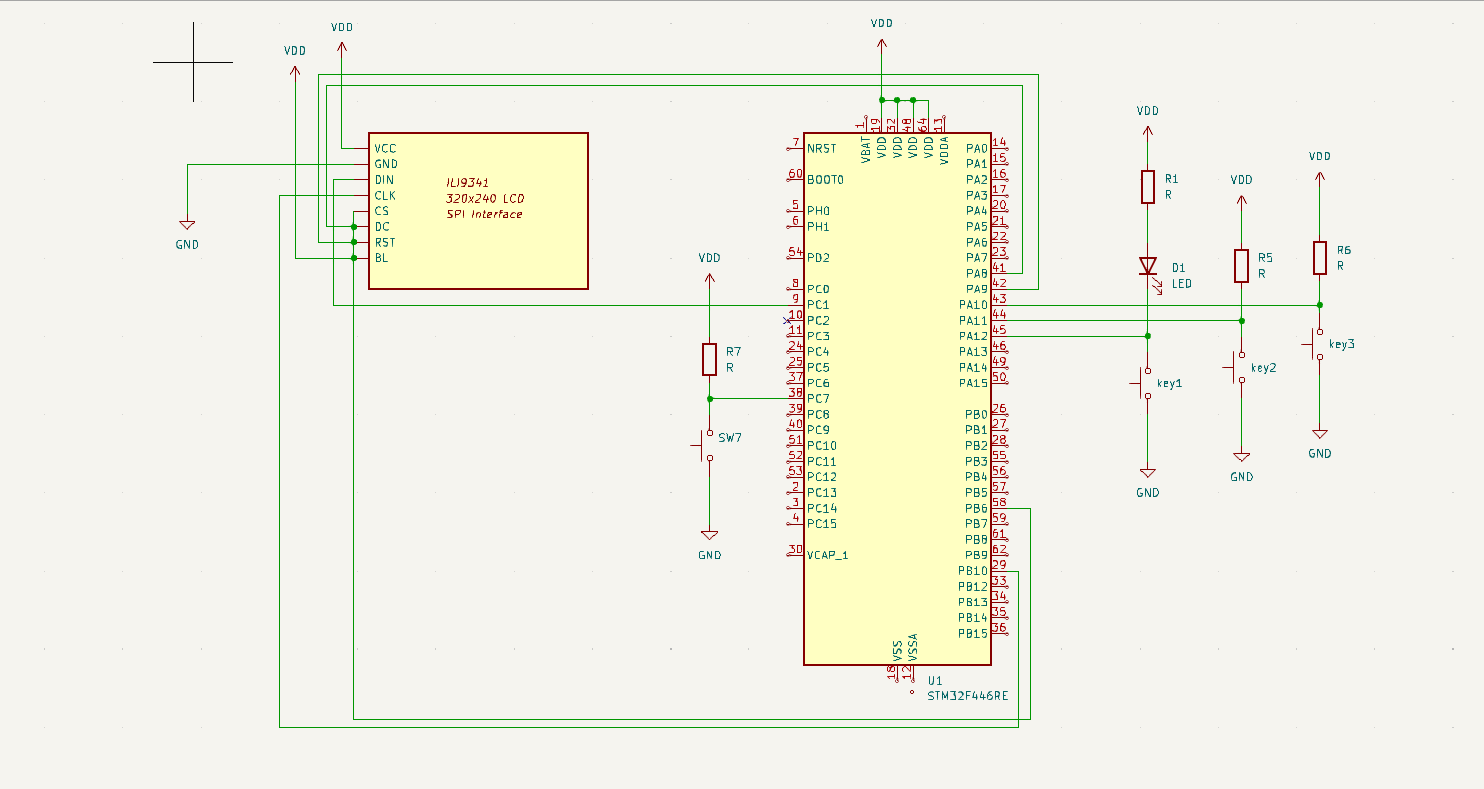Viewport: 1484px width, 789px height.
Task: Click the VSSA pin label
Action: [x=913, y=647]
